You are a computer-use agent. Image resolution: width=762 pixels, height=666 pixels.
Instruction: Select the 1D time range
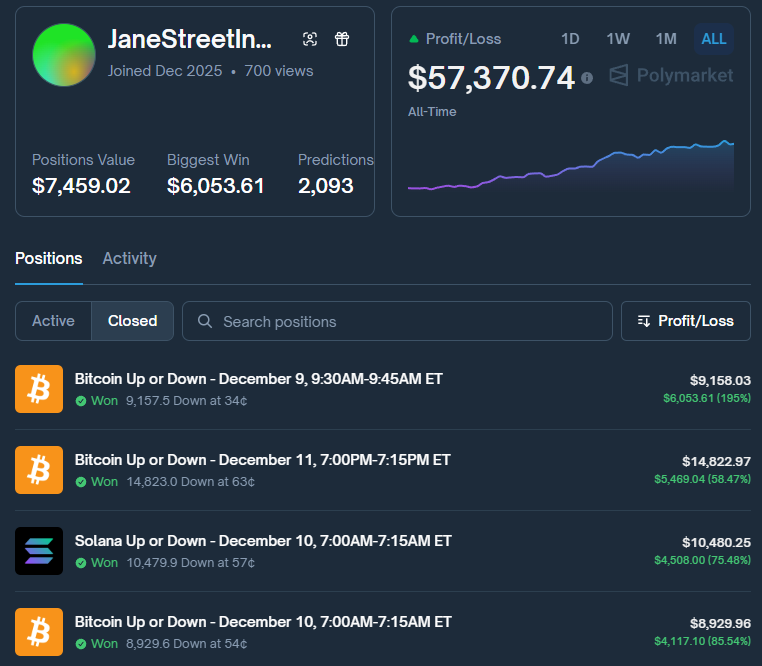570,39
